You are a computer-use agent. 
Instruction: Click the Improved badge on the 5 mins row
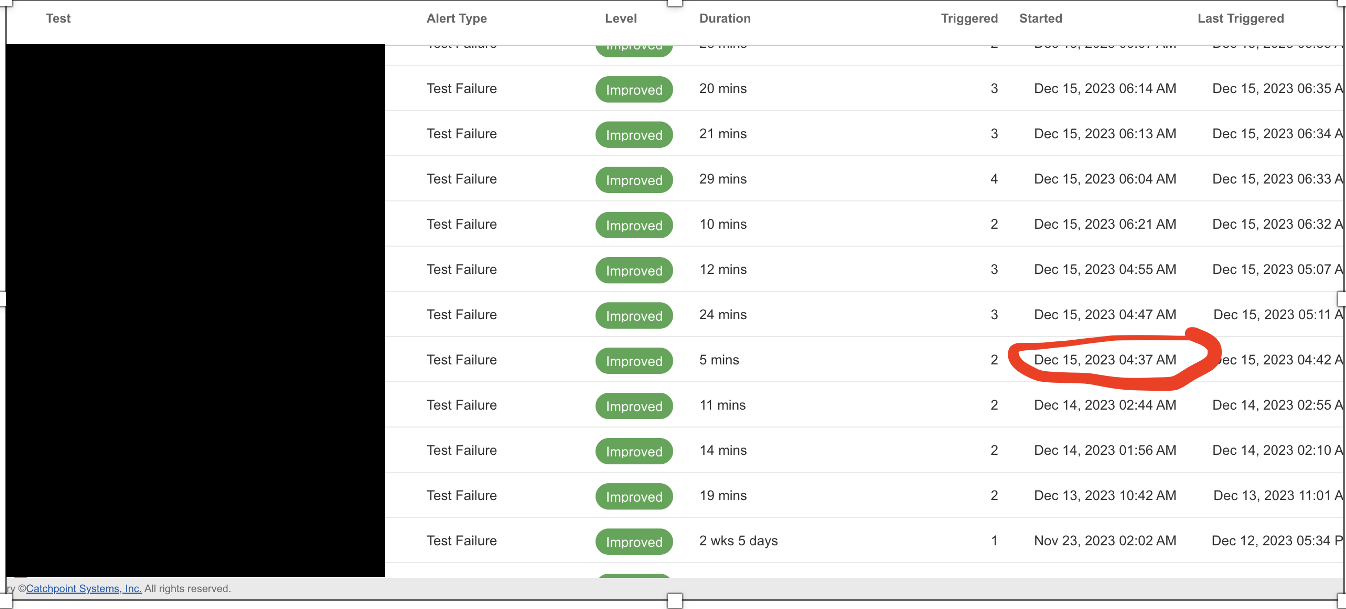click(634, 361)
